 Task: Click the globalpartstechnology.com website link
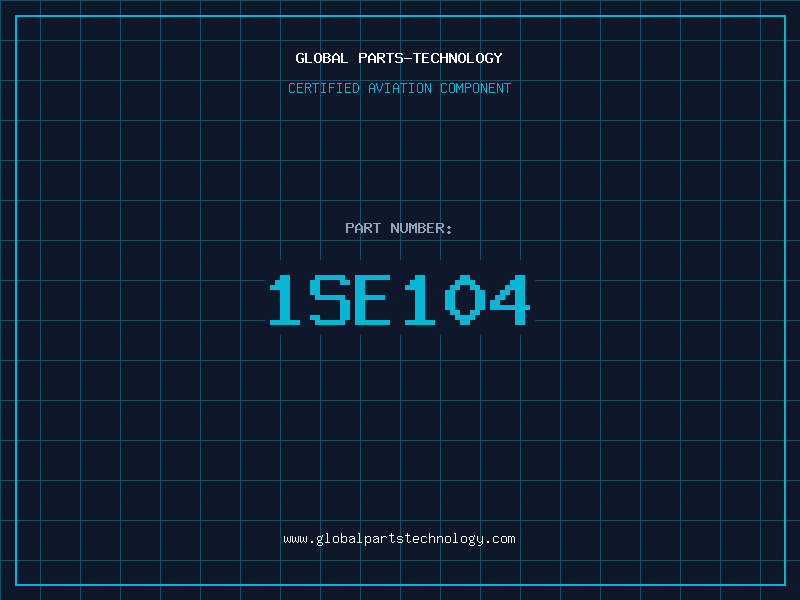pyautogui.click(x=399, y=539)
